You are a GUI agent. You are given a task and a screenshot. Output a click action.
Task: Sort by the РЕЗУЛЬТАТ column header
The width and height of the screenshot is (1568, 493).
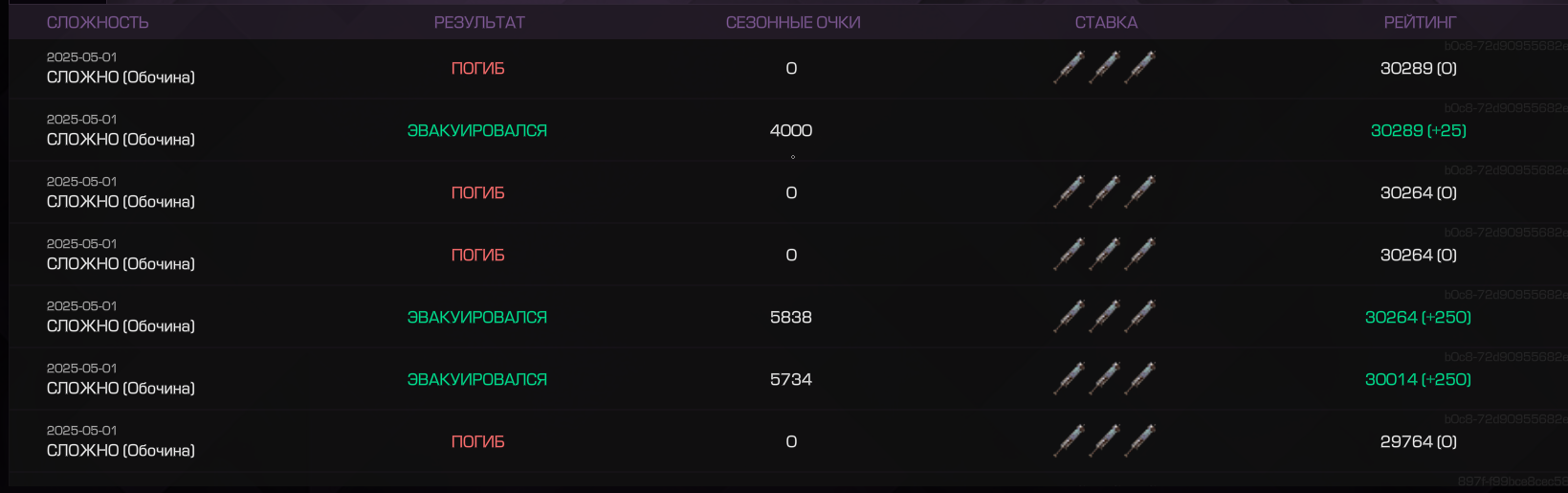(479, 22)
